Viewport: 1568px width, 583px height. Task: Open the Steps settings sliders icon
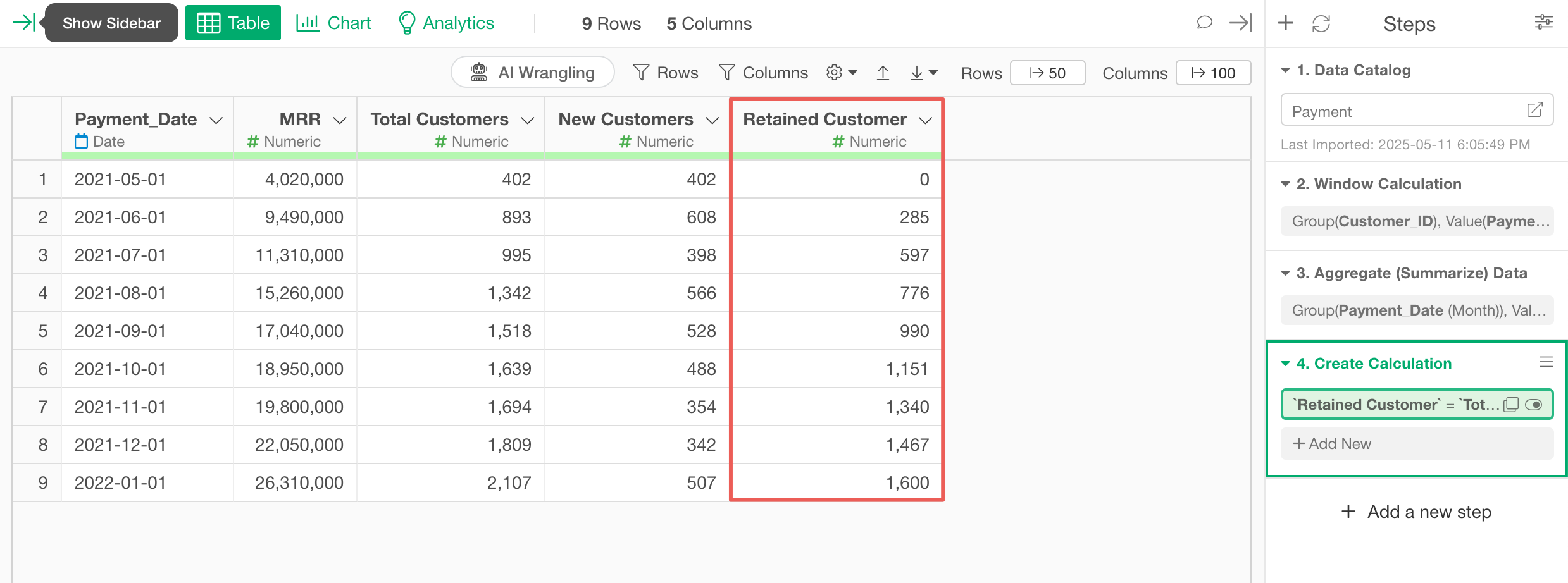pyautogui.click(x=1543, y=23)
